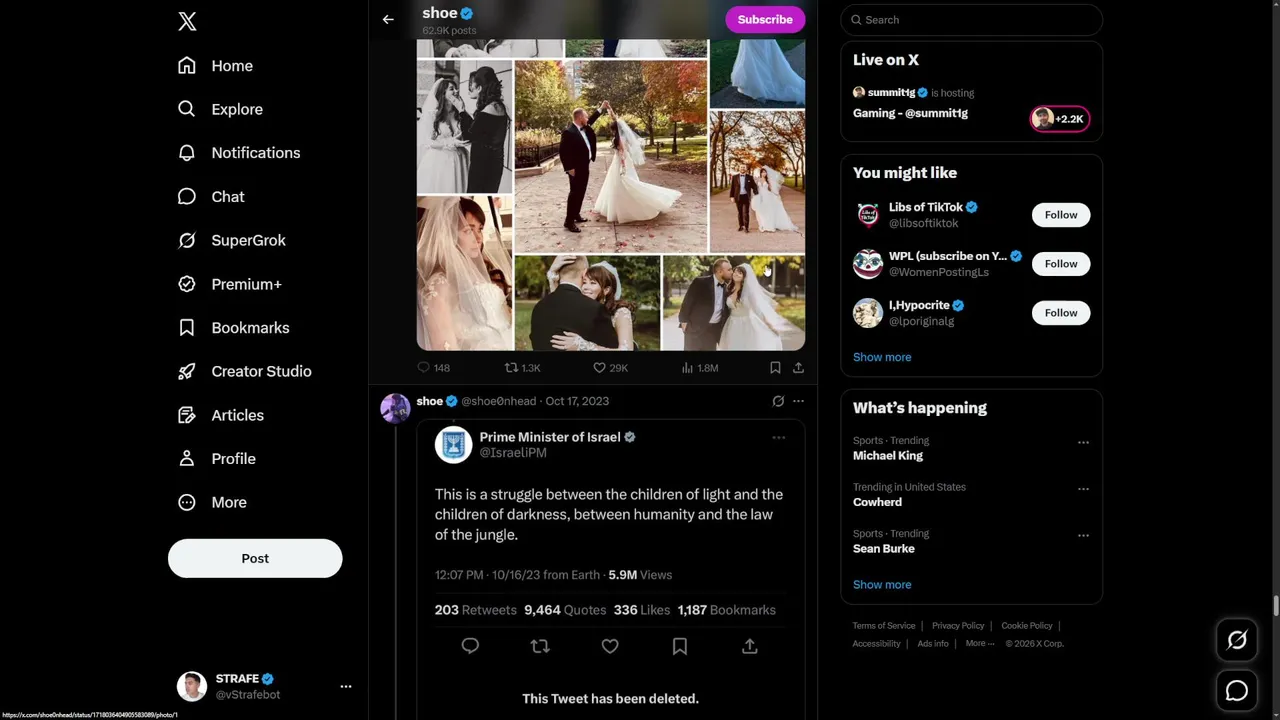Open the more options dots on the Oct 17 post
This screenshot has height=720, width=1280.
coord(798,401)
